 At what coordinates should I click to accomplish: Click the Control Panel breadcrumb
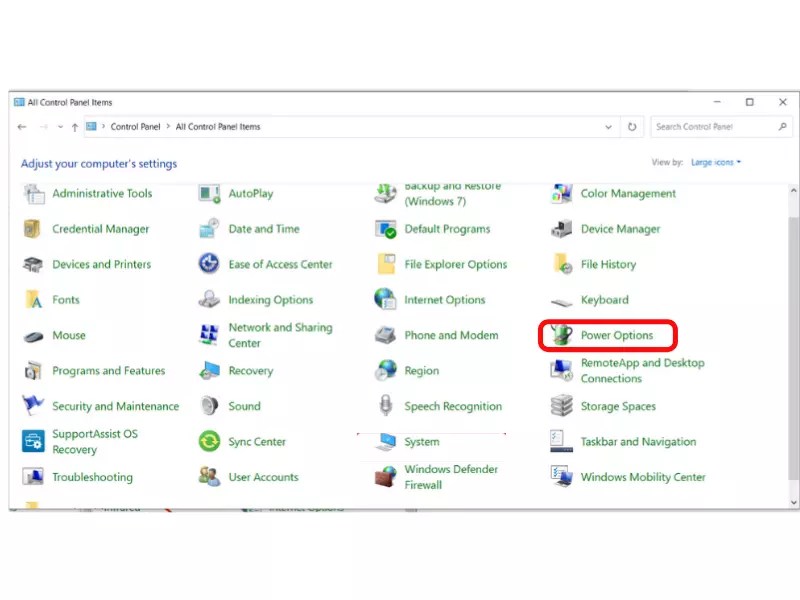point(135,127)
